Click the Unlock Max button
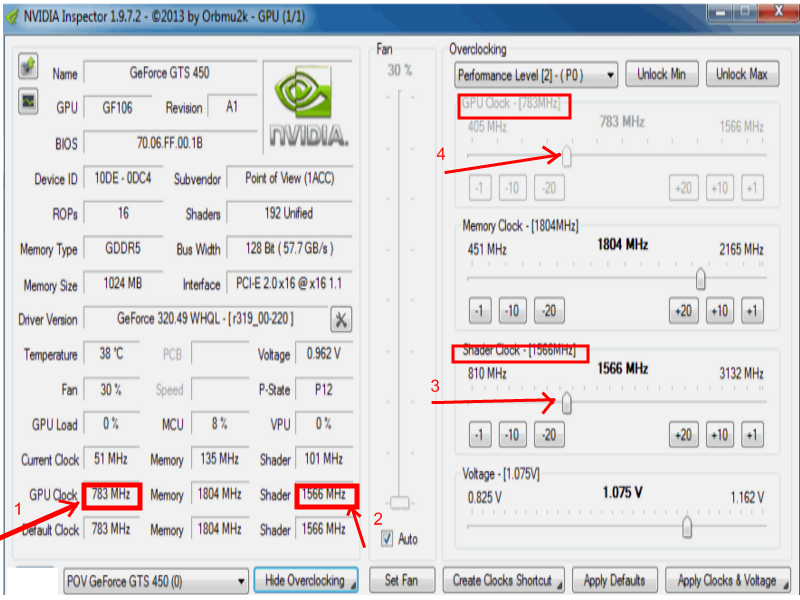This screenshot has height=600, width=800. [x=742, y=74]
